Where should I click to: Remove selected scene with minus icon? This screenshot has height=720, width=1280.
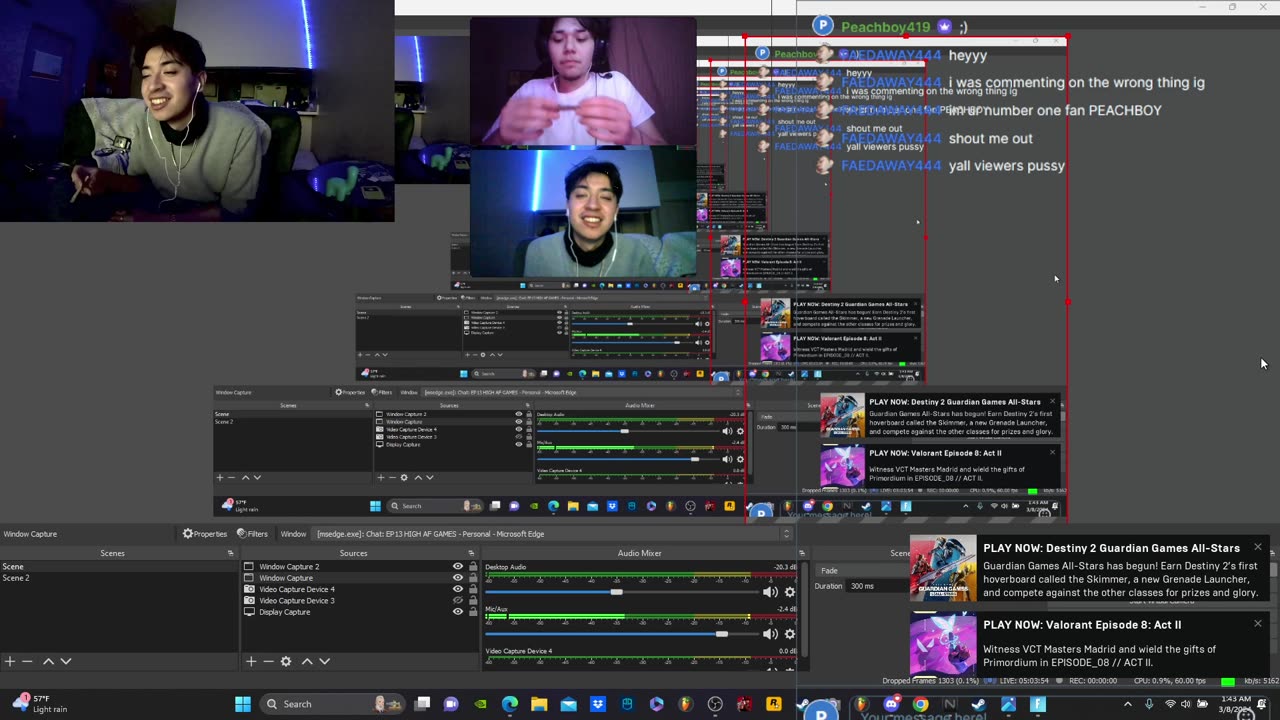point(28,661)
